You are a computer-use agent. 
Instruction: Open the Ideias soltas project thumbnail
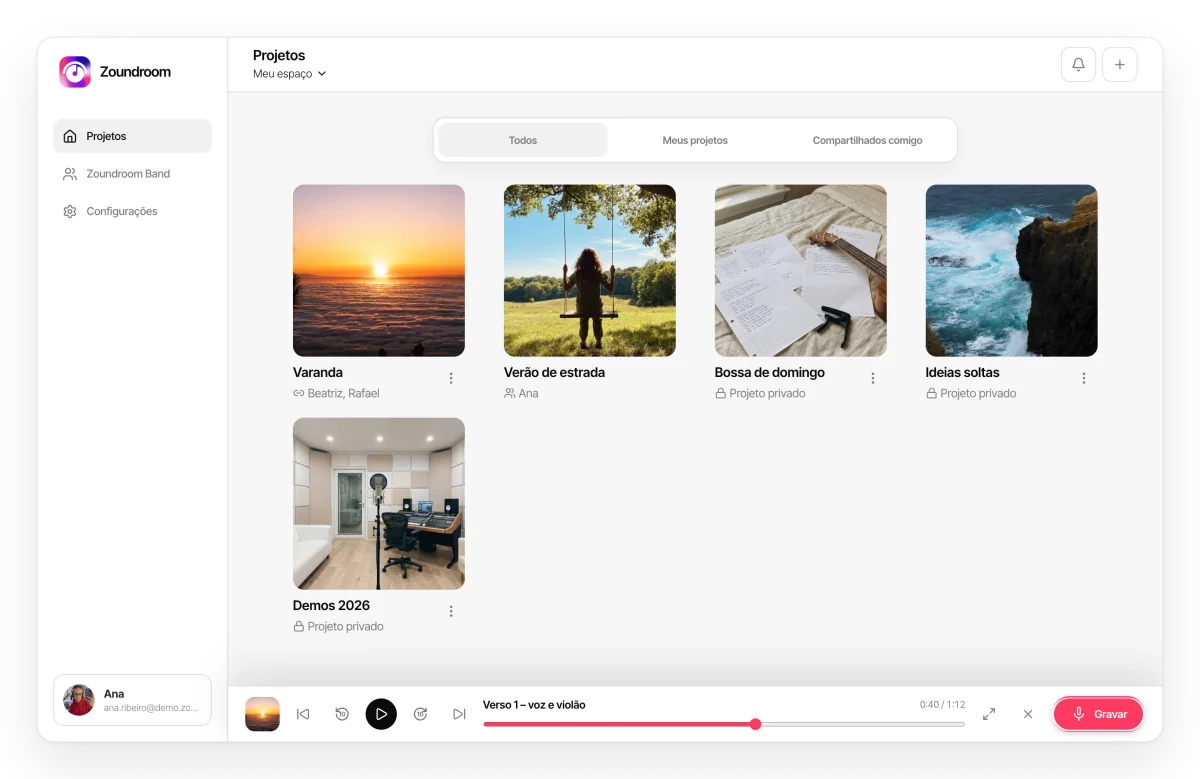pyautogui.click(x=1012, y=270)
